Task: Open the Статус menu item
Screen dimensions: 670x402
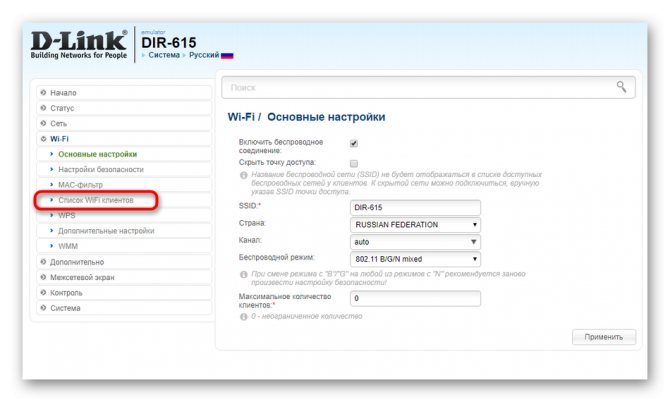Action: click(x=124, y=108)
